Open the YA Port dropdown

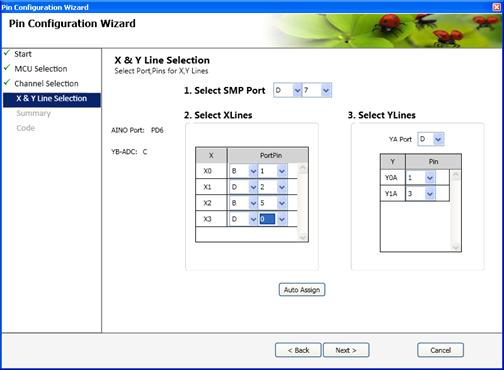(x=431, y=139)
